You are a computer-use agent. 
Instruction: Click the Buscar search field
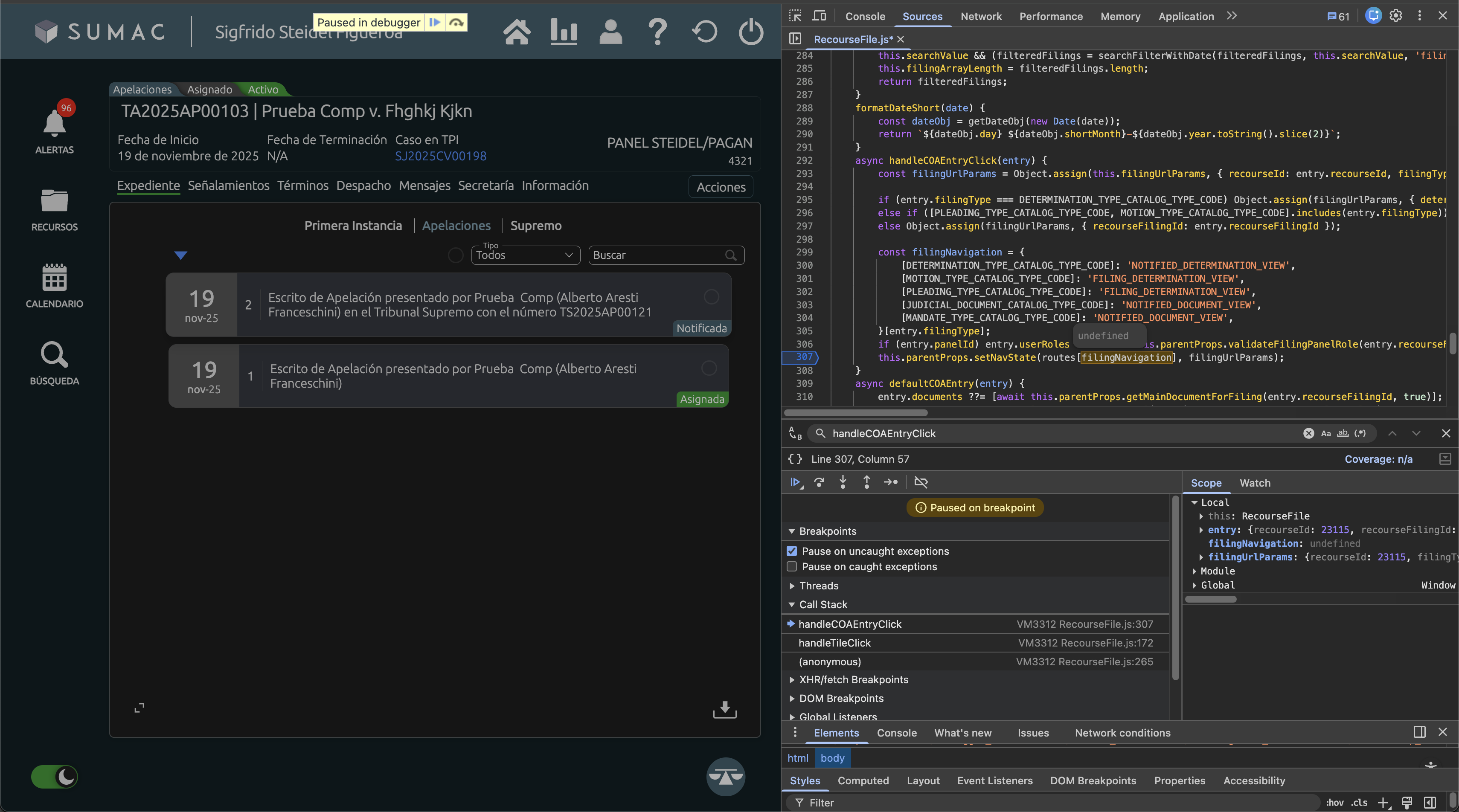pos(657,255)
